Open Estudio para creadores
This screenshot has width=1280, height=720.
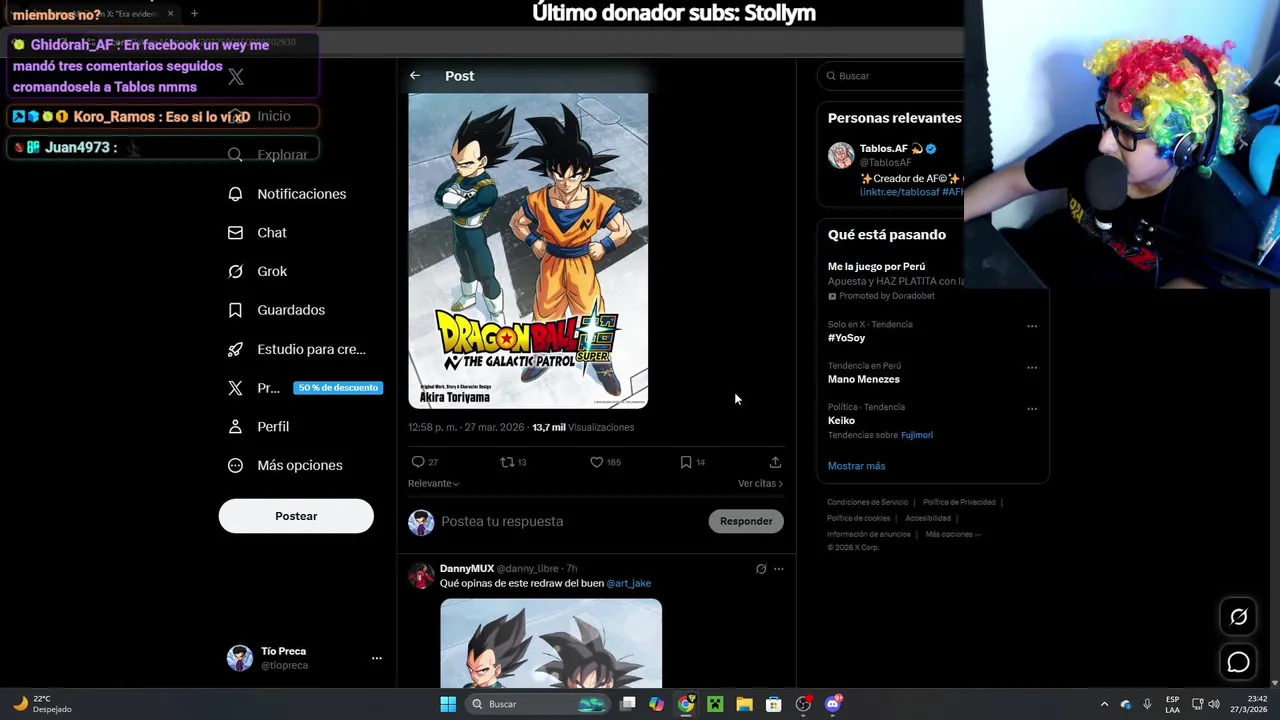pyautogui.click(x=296, y=349)
